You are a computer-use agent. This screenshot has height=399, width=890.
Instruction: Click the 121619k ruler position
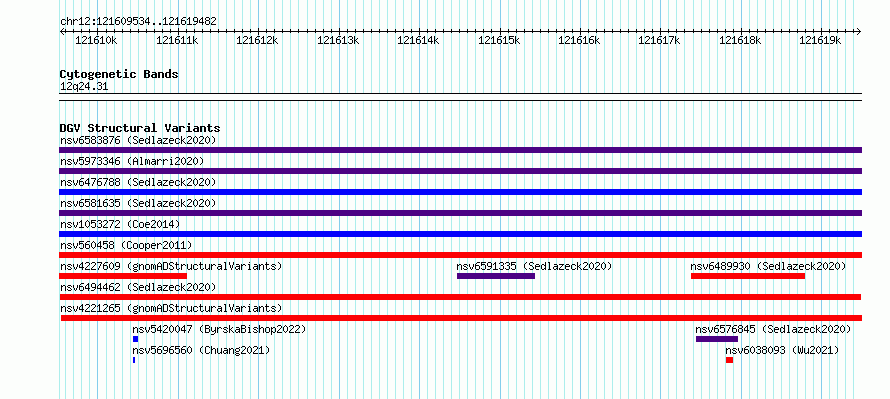(821, 40)
